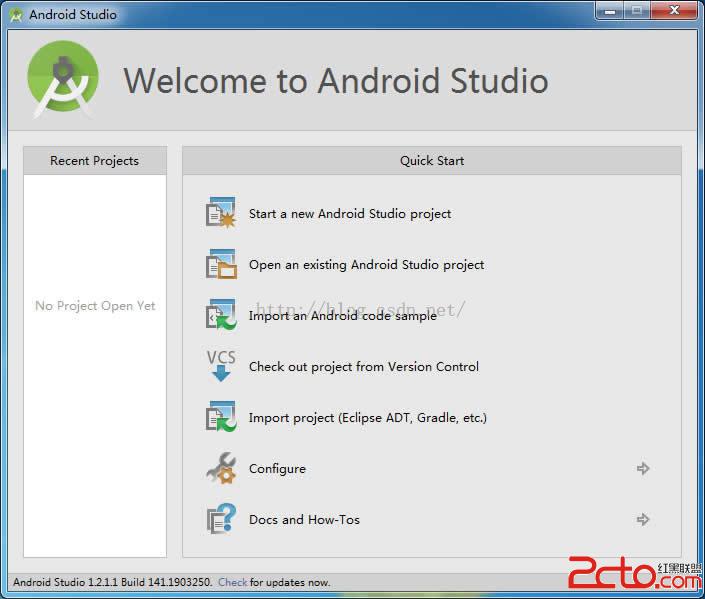Image resolution: width=705 pixels, height=599 pixels.
Task: Click the VCS checkout arrow icon
Action: pos(221,366)
